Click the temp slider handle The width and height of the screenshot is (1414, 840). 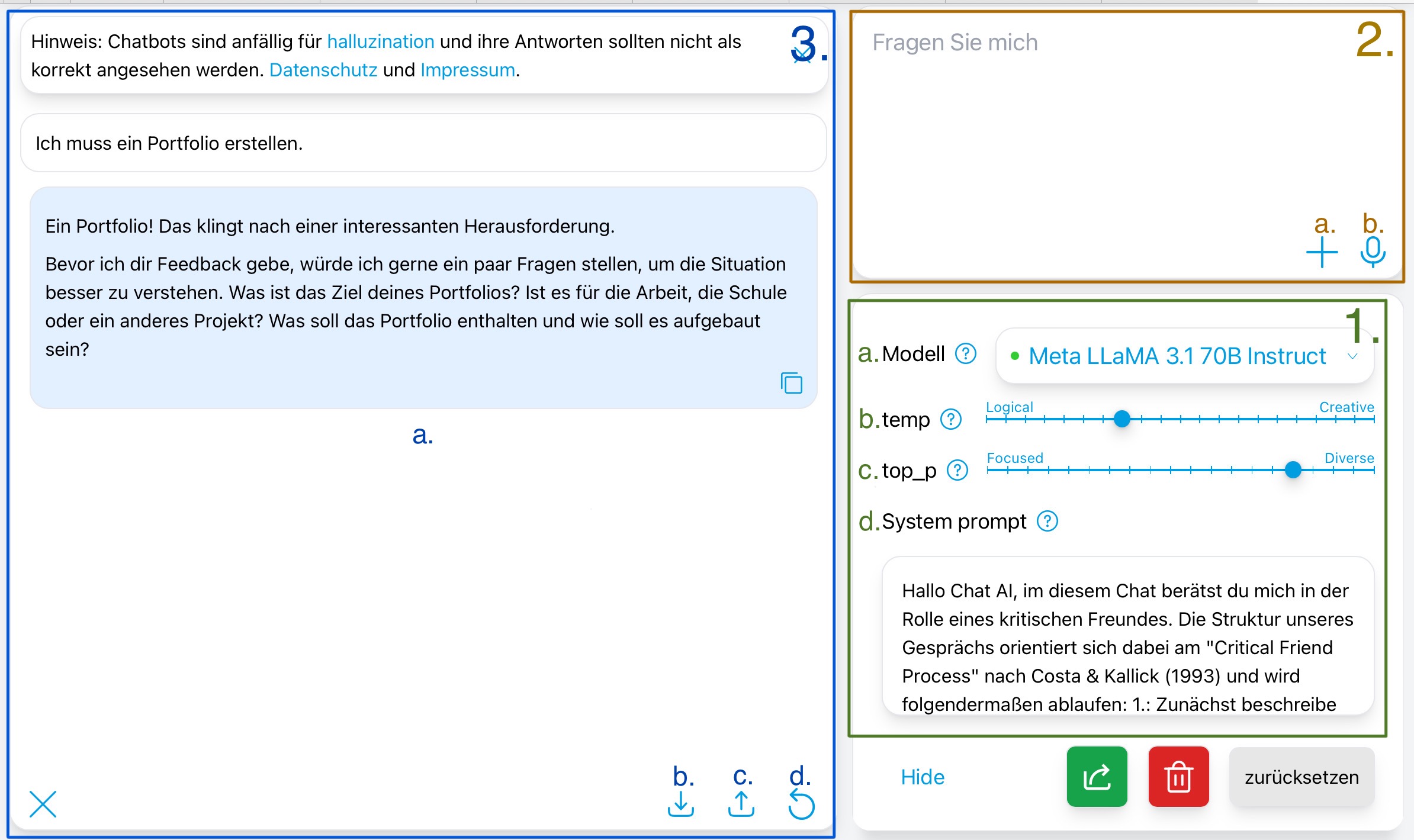(1121, 419)
